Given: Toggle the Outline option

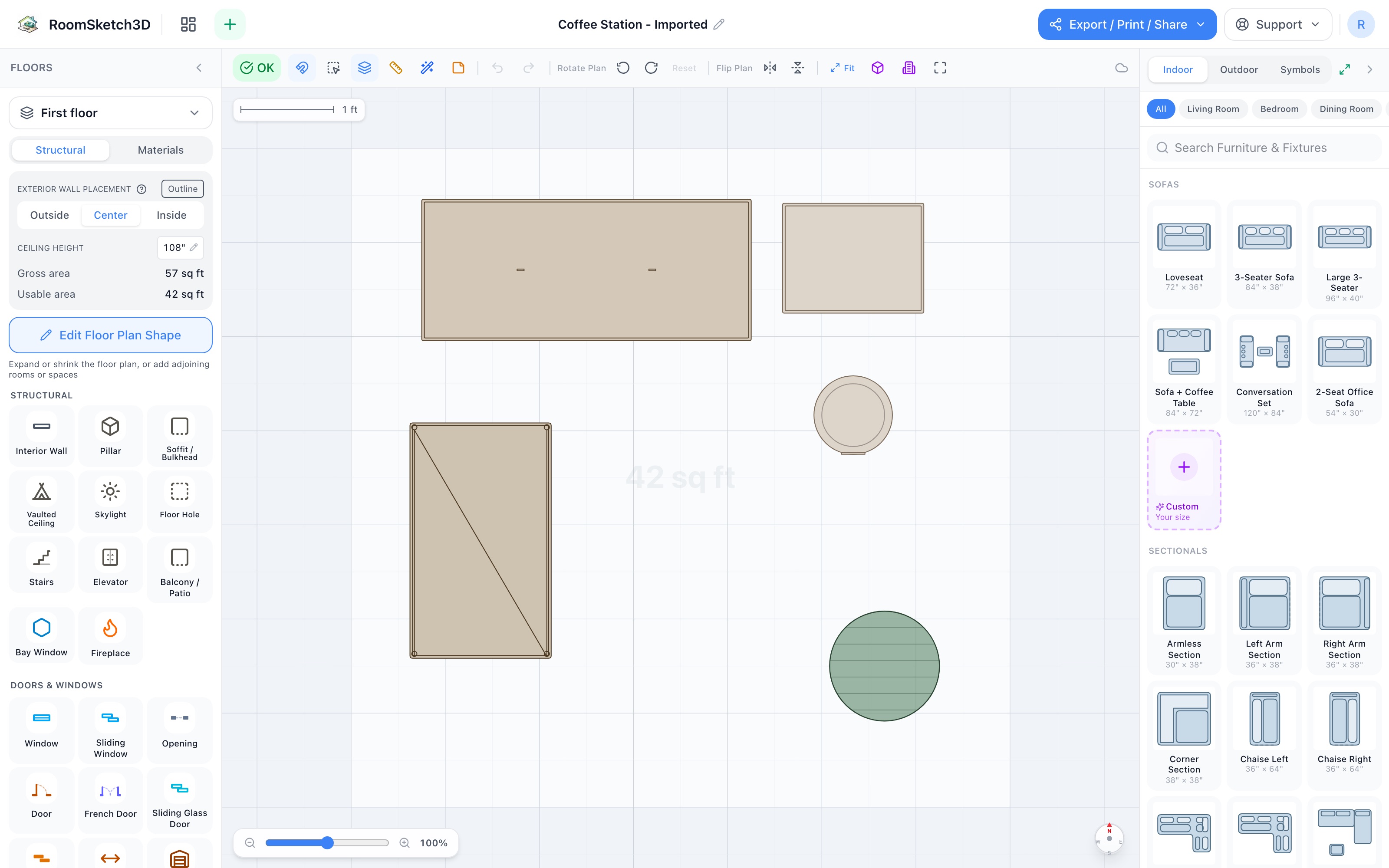Looking at the screenshot, I should (x=182, y=189).
